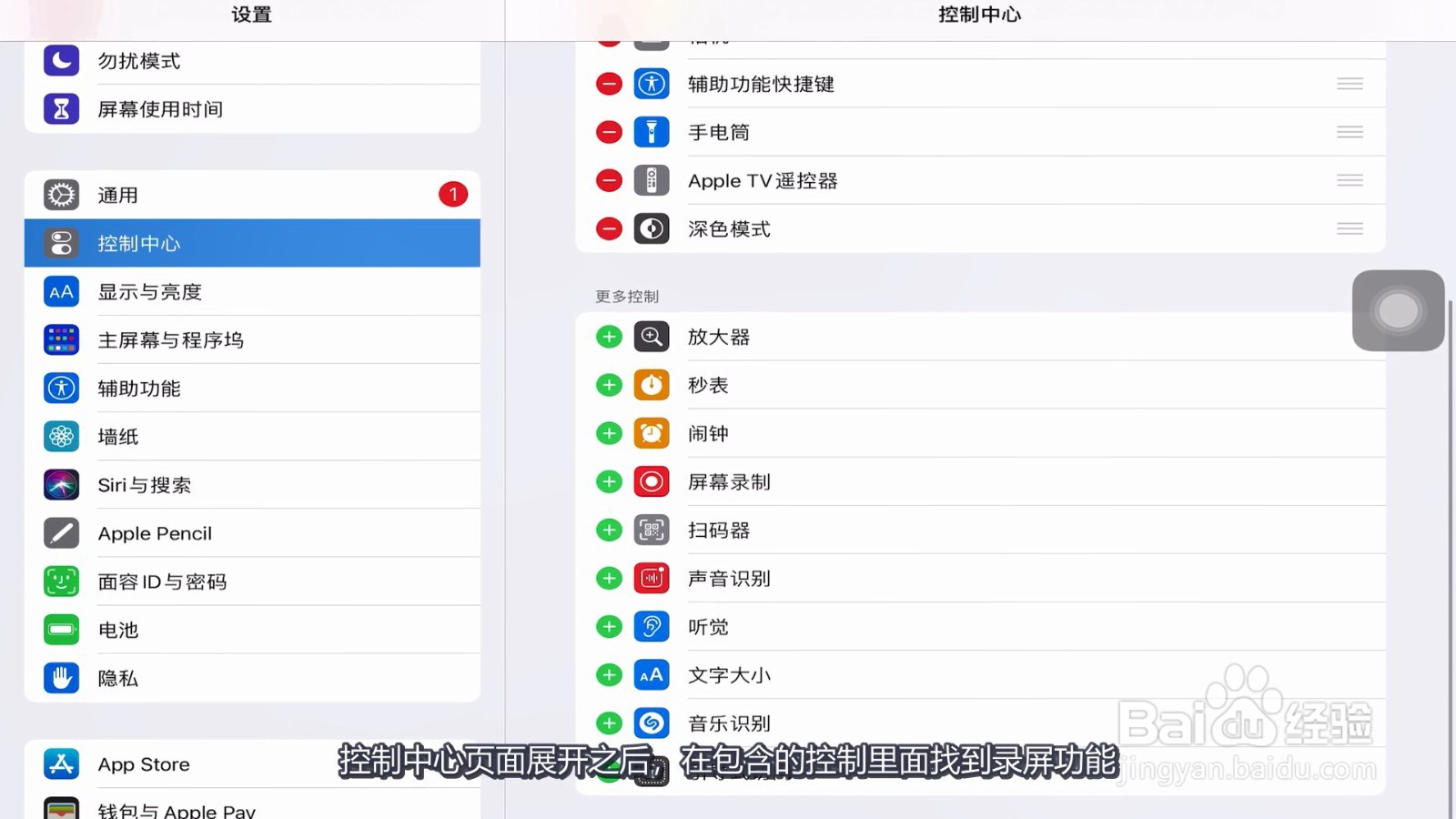Click the Hearing (听觉) ear icon
The image size is (1456, 819).
point(652,626)
